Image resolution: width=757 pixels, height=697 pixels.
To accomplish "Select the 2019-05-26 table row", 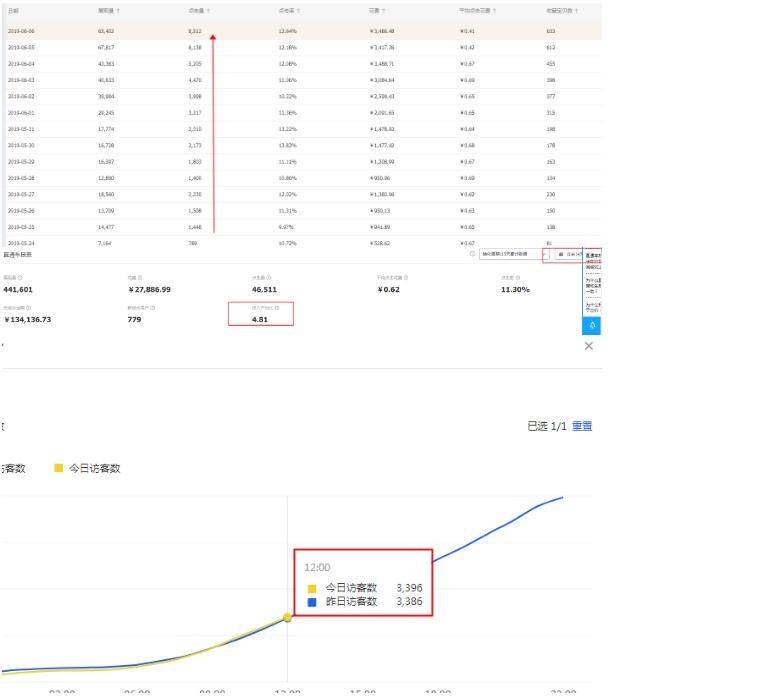I will pos(302,210).
